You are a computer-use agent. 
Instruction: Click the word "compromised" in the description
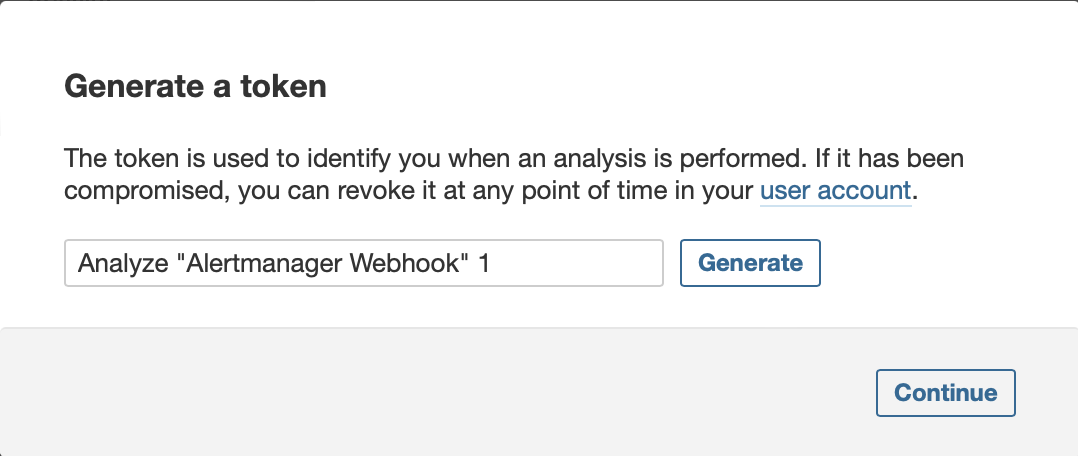pos(145,192)
